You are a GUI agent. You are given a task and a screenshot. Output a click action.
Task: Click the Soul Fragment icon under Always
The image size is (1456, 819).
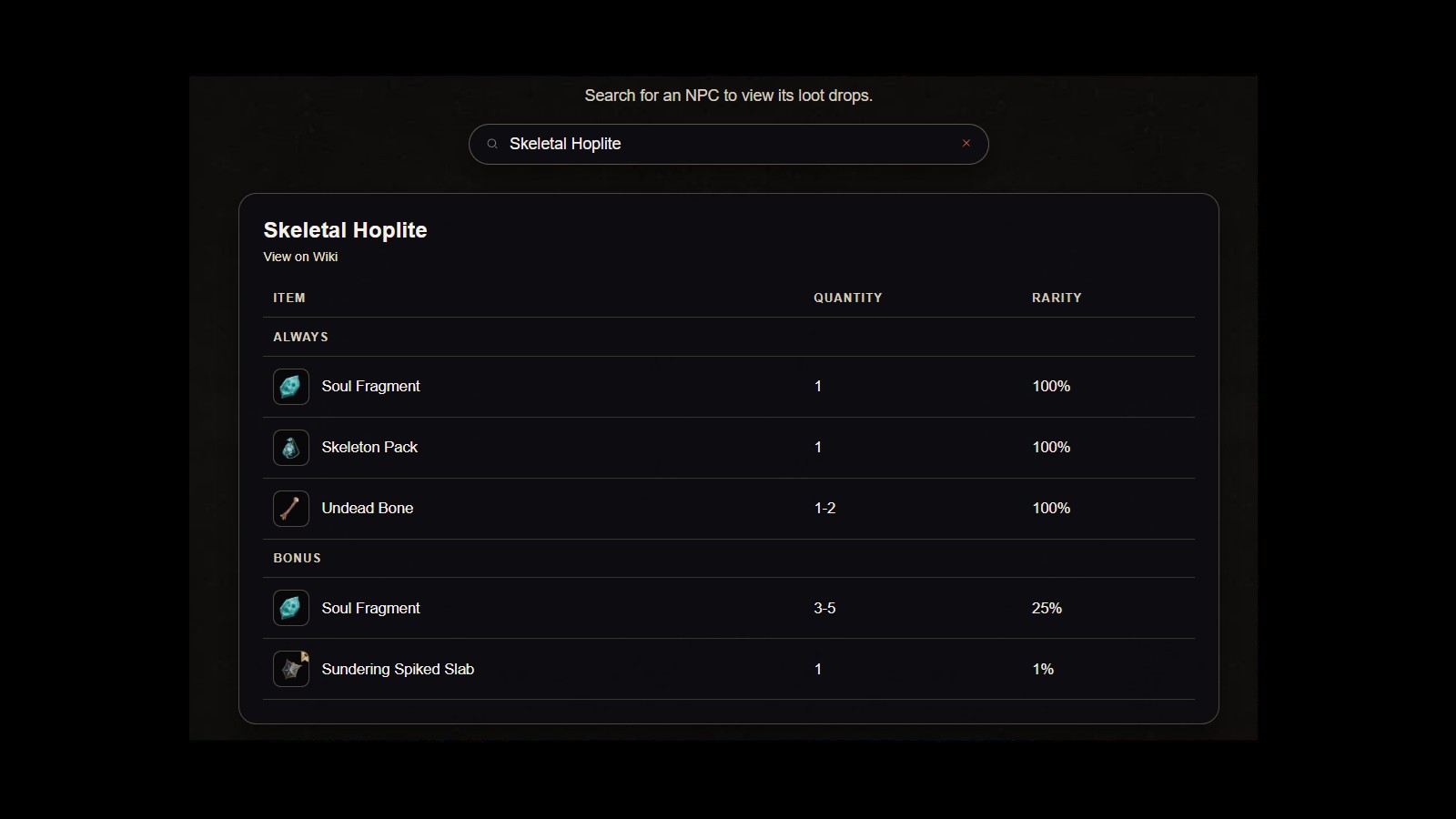click(x=291, y=387)
